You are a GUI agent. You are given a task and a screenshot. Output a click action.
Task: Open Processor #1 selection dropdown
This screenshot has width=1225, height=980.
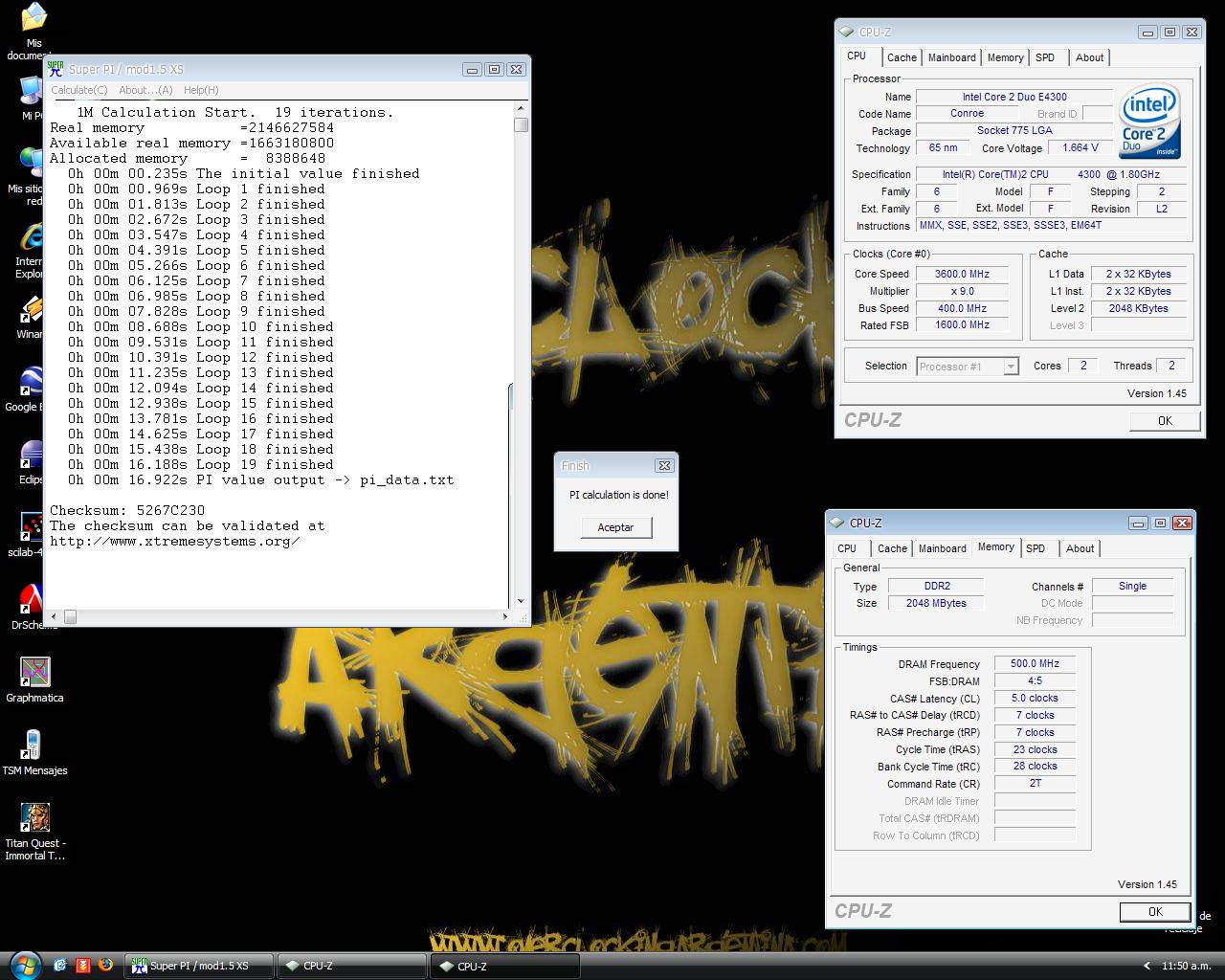pos(967,367)
